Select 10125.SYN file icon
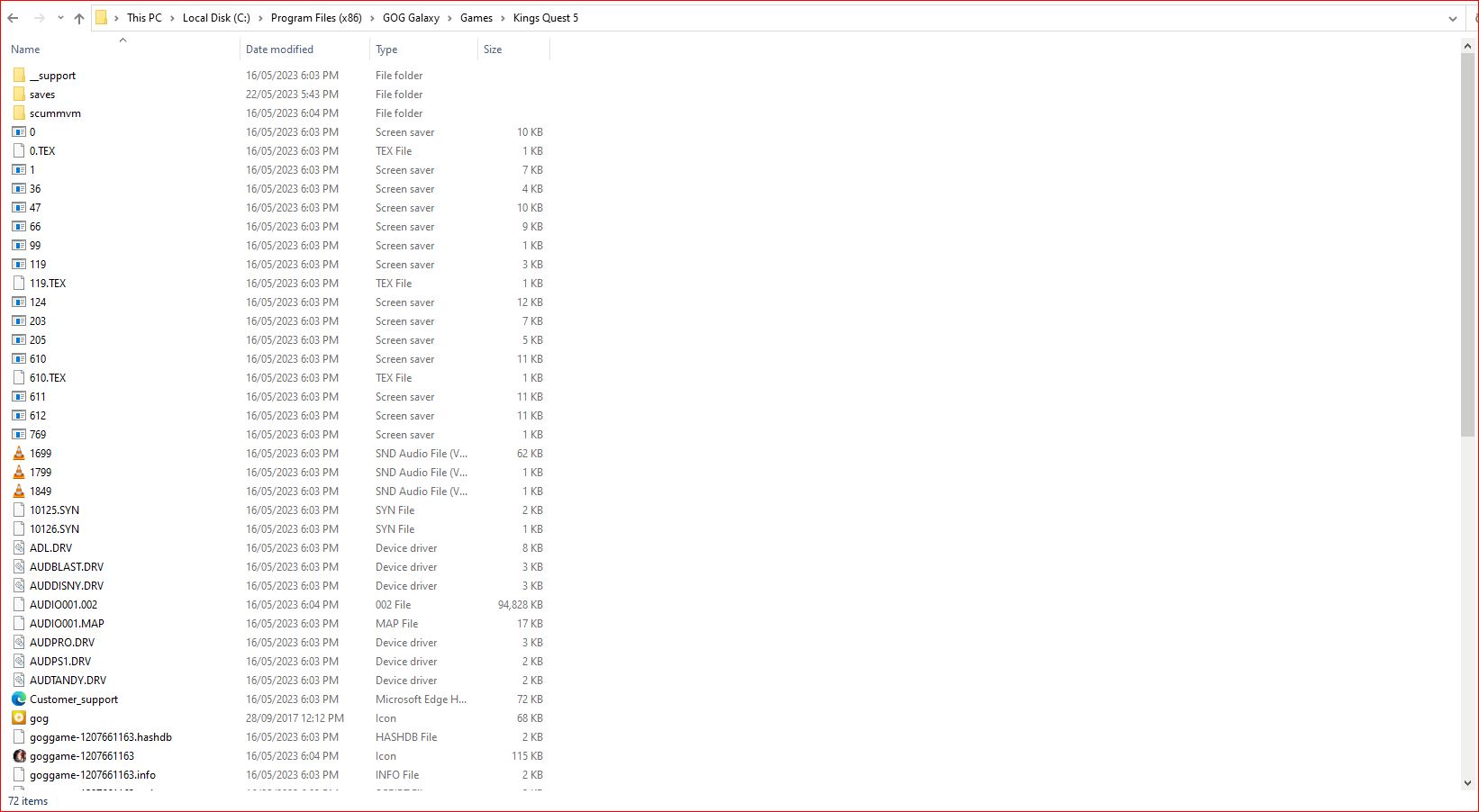The image size is (1479, 812). pos(19,510)
